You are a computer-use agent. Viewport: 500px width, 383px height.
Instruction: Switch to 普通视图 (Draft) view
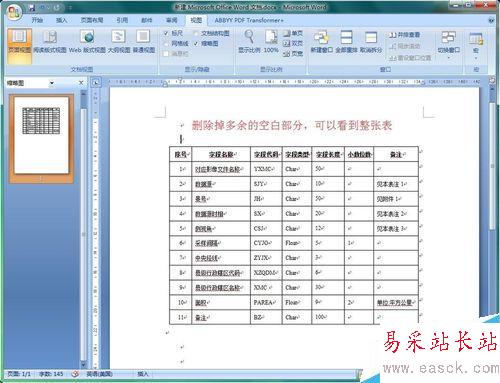click(144, 42)
